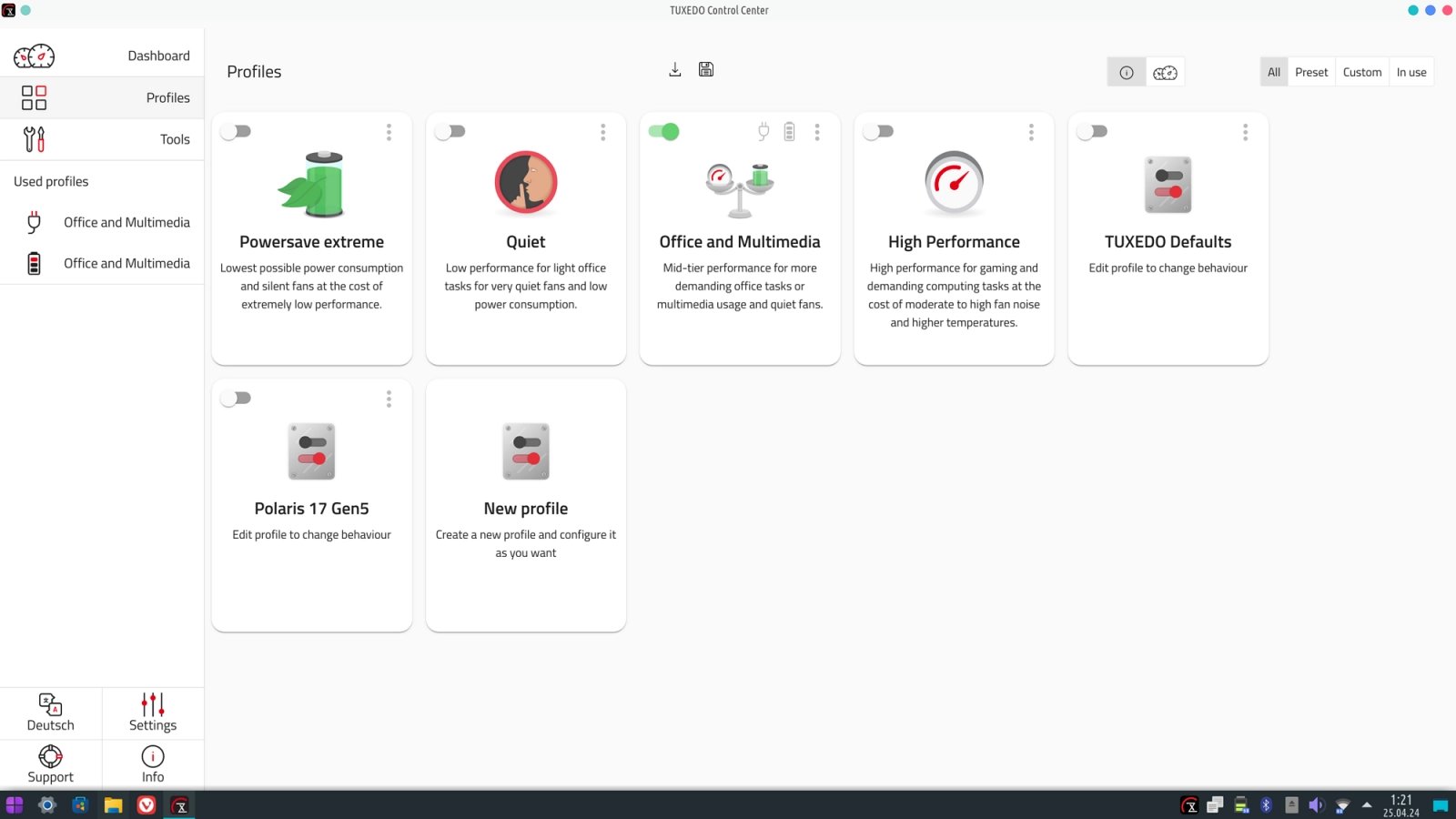The width and height of the screenshot is (1456, 819).
Task: Open the Quiet profile three-dot menu
Action: pyautogui.click(x=602, y=133)
